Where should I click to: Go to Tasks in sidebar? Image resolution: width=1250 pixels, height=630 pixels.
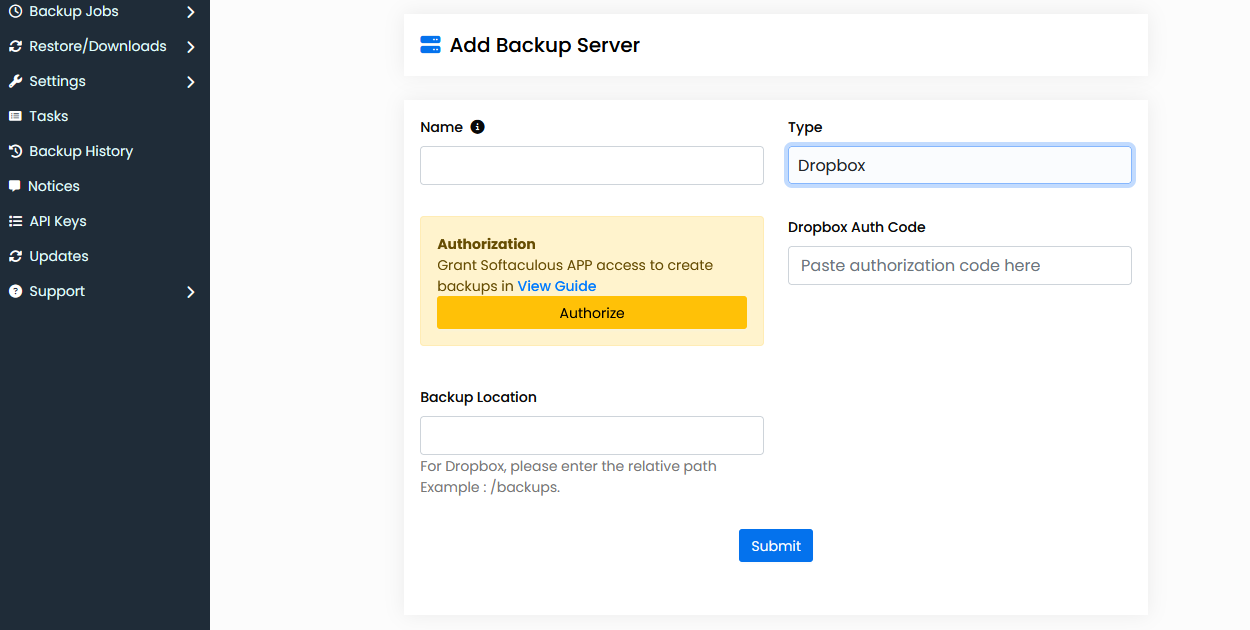click(49, 116)
